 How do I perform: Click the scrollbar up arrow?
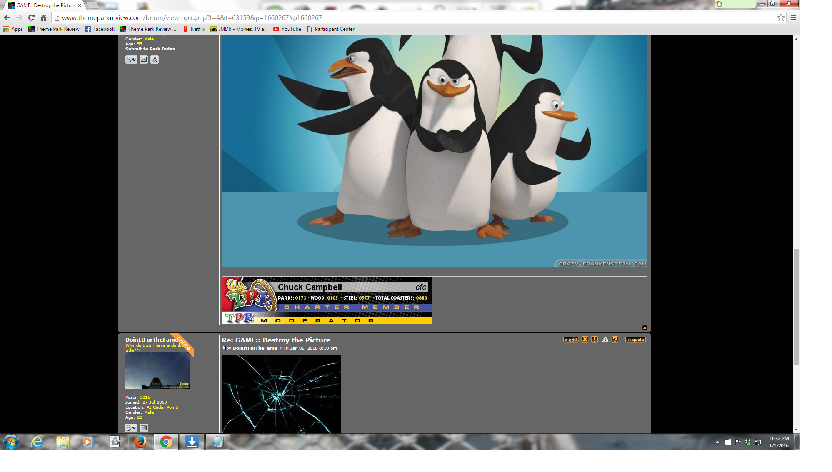click(796, 39)
